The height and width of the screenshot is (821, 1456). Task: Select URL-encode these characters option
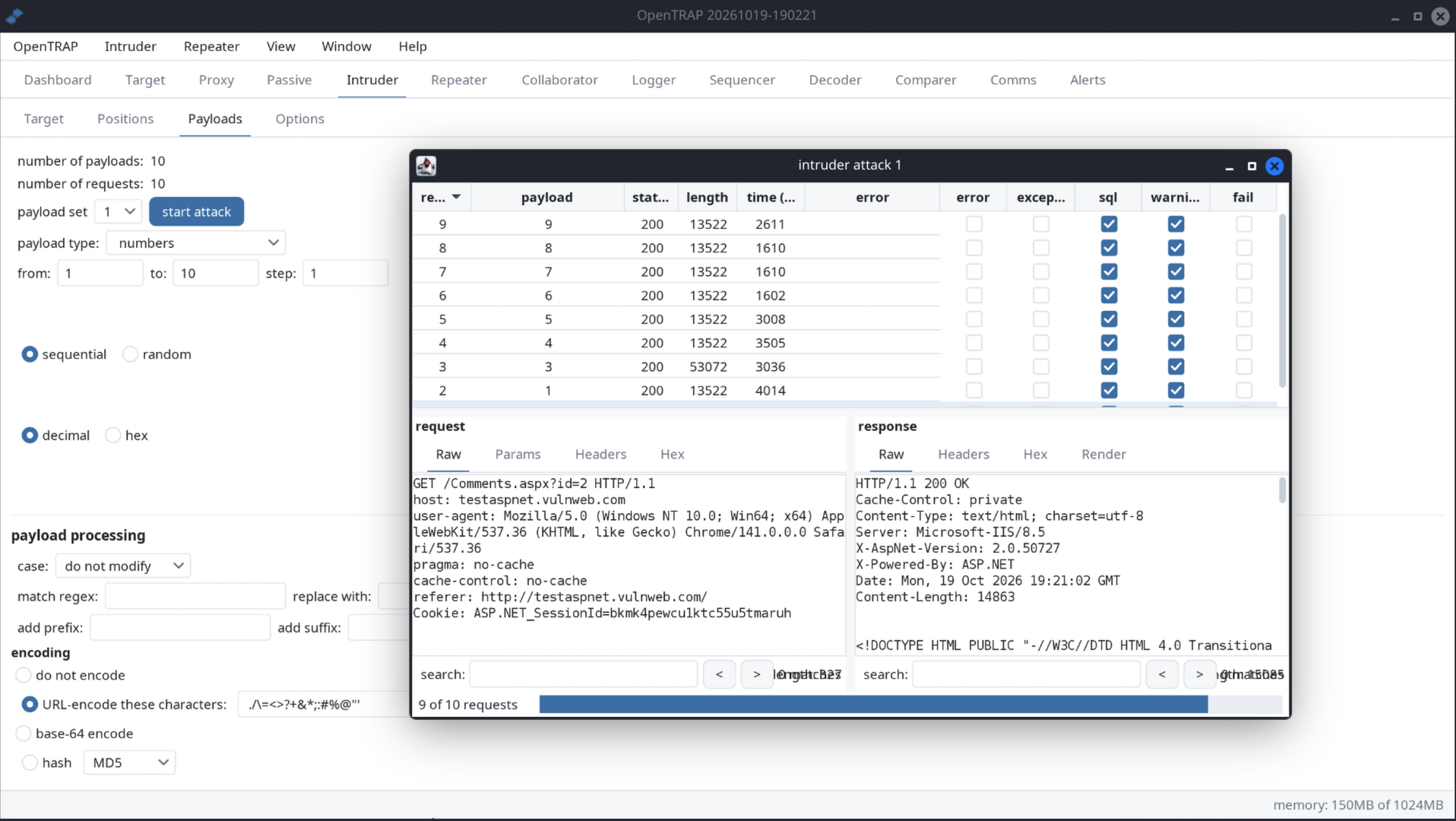click(x=30, y=705)
